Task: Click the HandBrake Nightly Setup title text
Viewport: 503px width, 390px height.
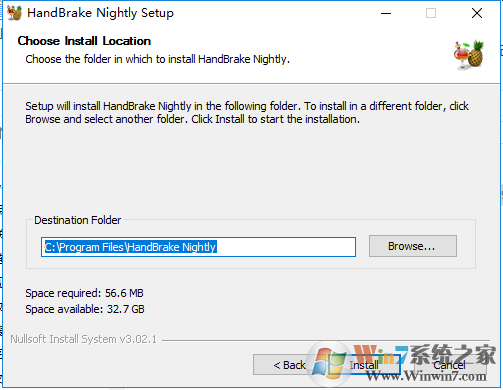Action: [x=100, y=13]
